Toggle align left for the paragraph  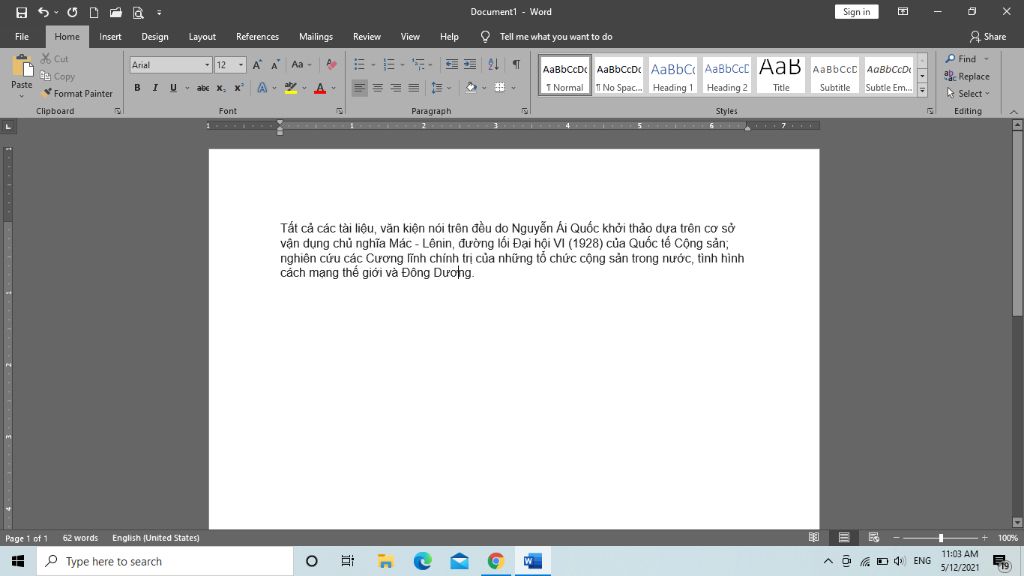click(x=359, y=88)
